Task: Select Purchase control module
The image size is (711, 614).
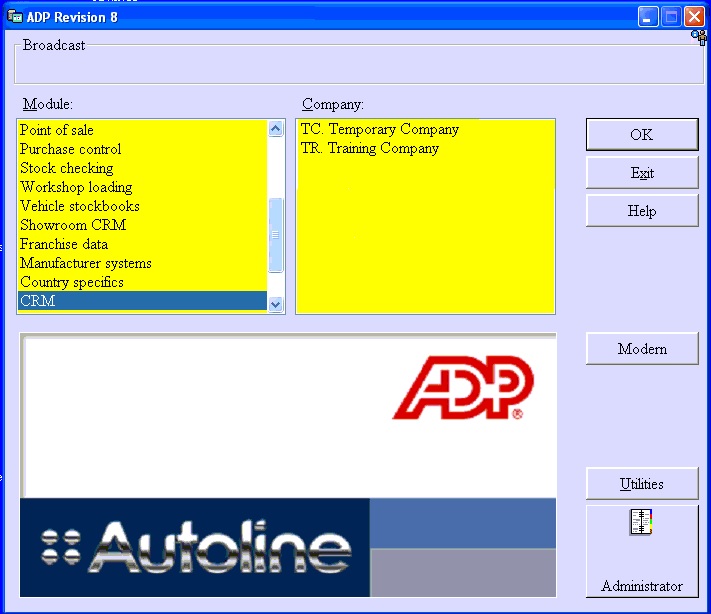Action: click(142, 149)
